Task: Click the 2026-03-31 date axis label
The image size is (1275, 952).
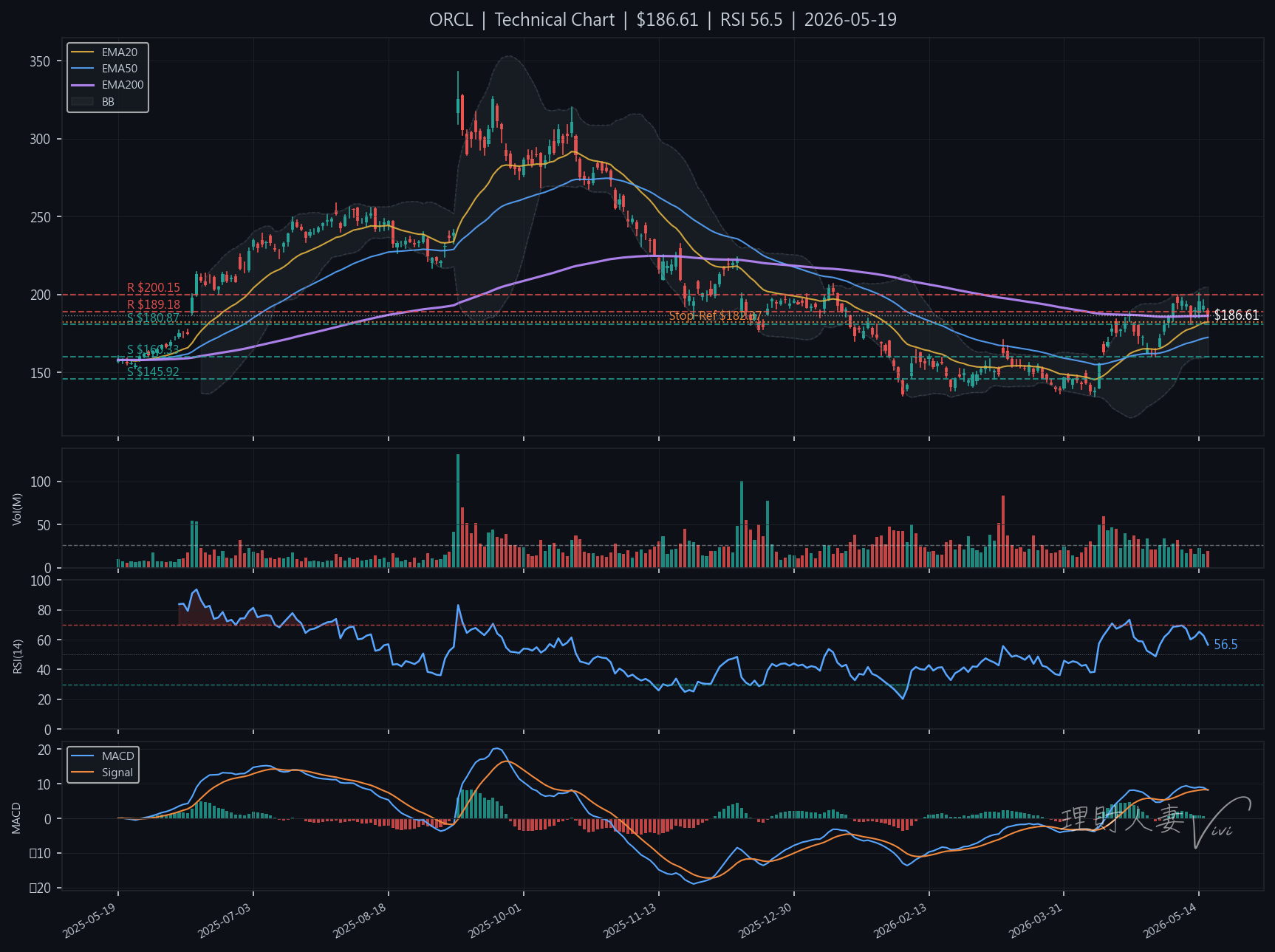Action: [1036, 920]
